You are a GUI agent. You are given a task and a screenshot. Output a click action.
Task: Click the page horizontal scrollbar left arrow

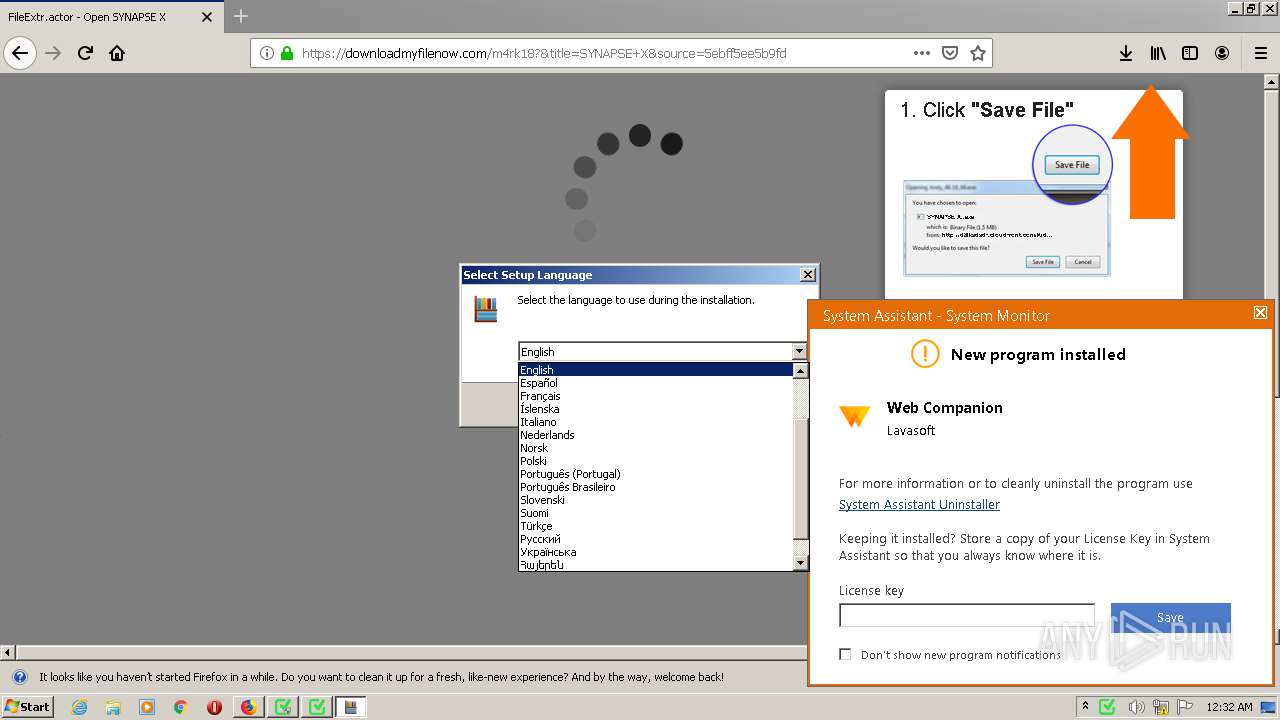click(x=8, y=652)
